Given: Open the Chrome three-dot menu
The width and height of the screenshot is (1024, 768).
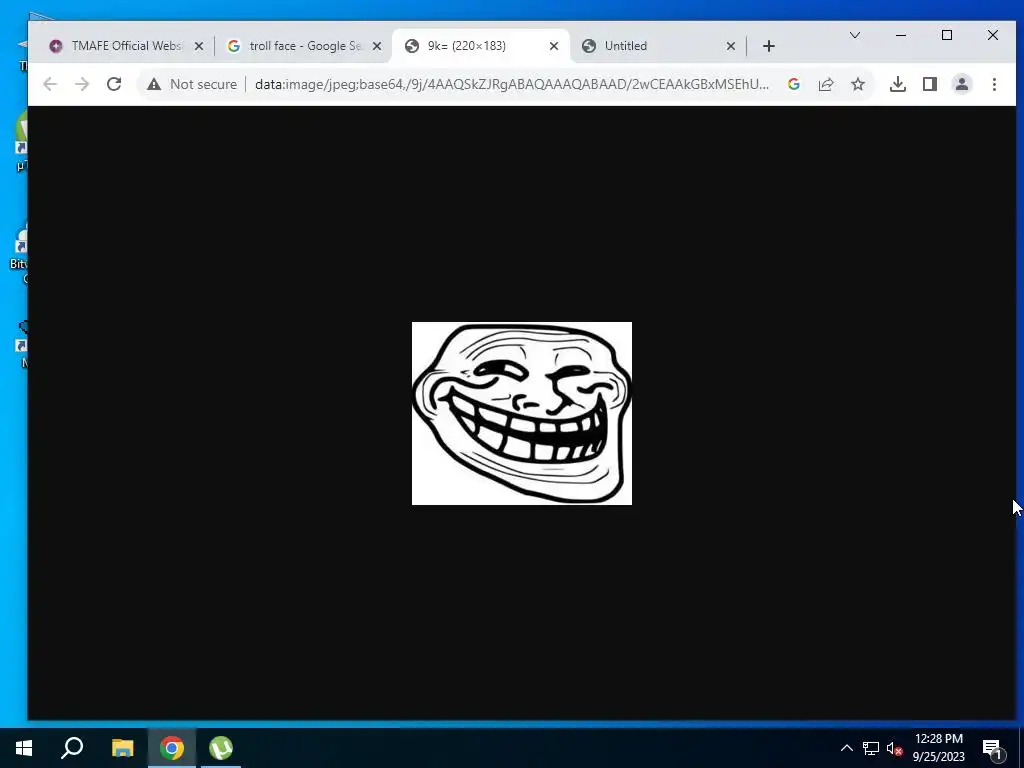Looking at the screenshot, I should point(994,84).
